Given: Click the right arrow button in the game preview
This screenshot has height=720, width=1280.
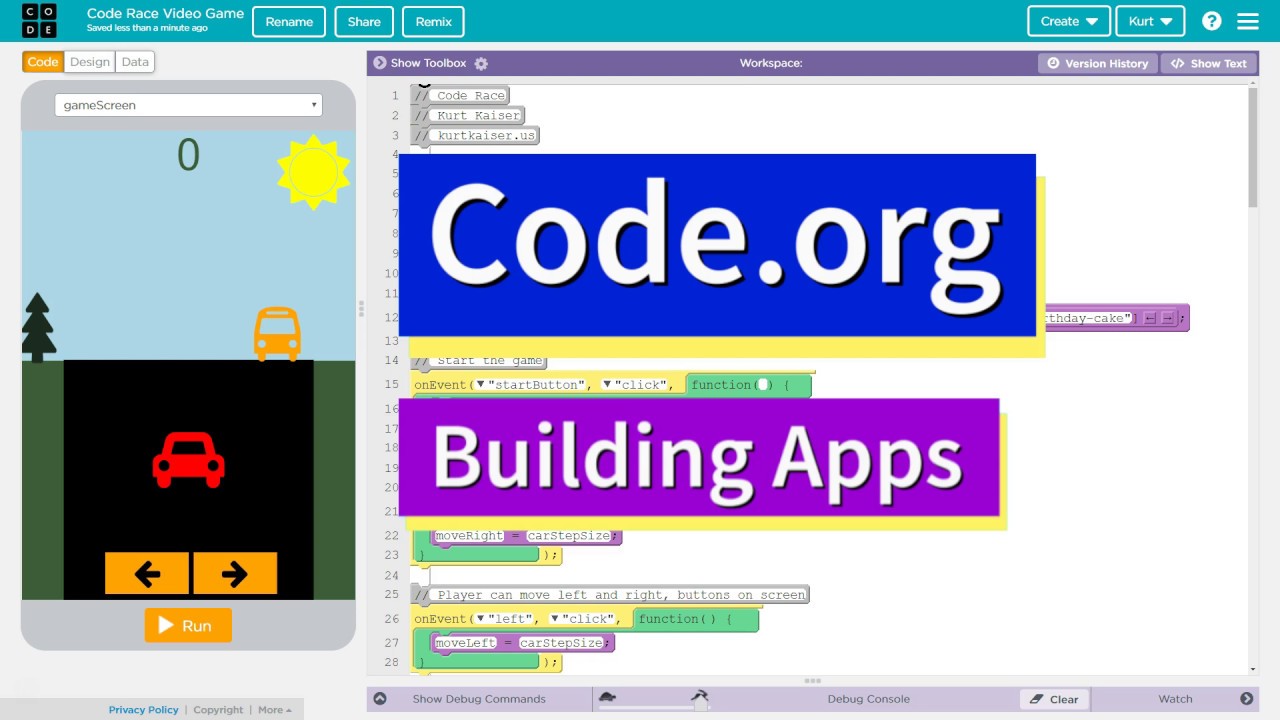Looking at the screenshot, I should coord(235,573).
